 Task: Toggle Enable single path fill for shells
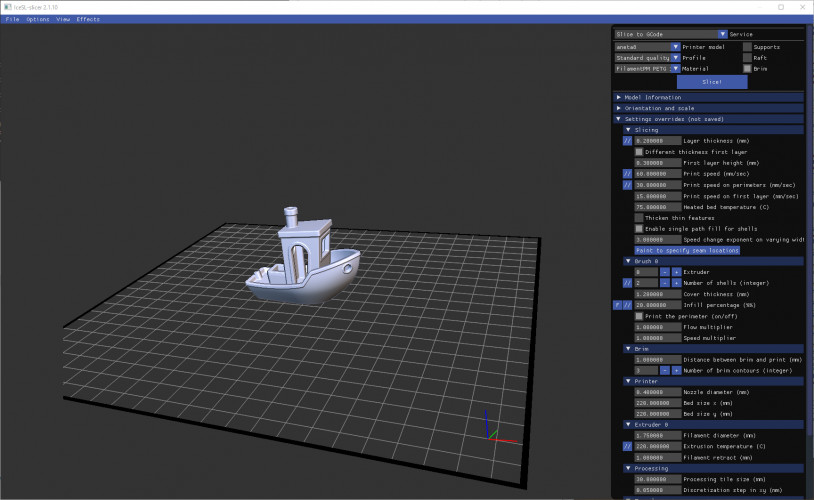coord(639,229)
